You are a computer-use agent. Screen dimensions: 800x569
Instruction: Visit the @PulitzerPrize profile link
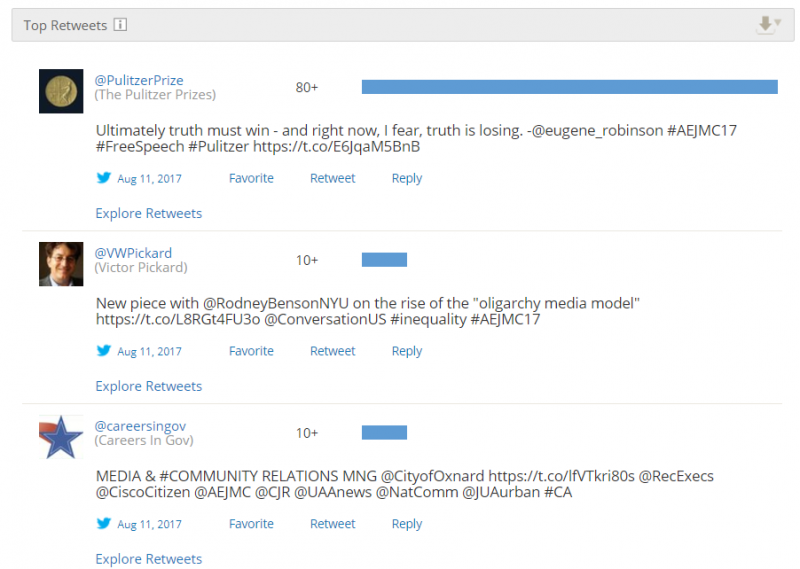(139, 80)
